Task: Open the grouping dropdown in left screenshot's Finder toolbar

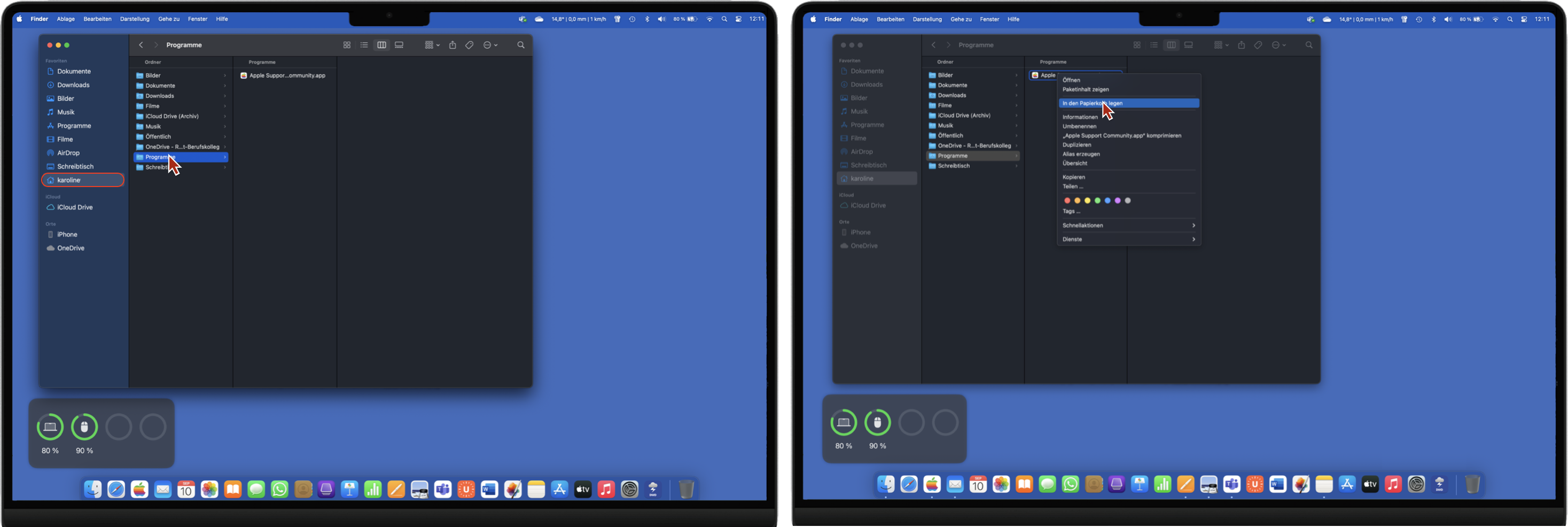Action: 432,45
